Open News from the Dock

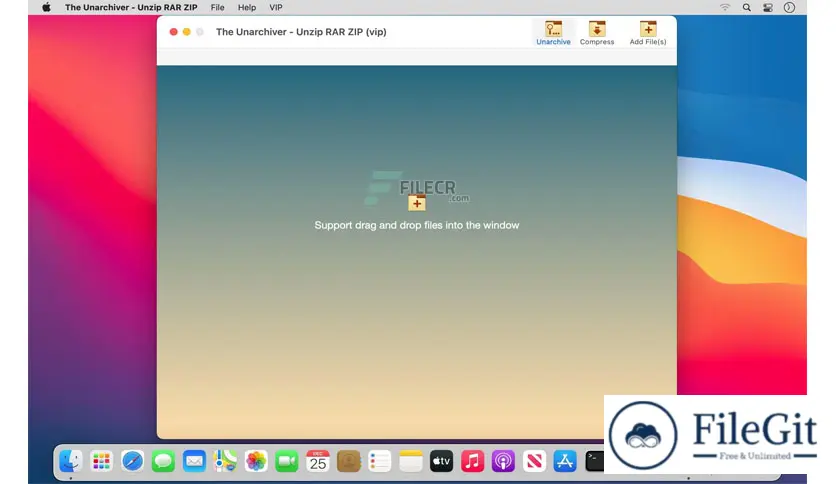[x=534, y=461]
